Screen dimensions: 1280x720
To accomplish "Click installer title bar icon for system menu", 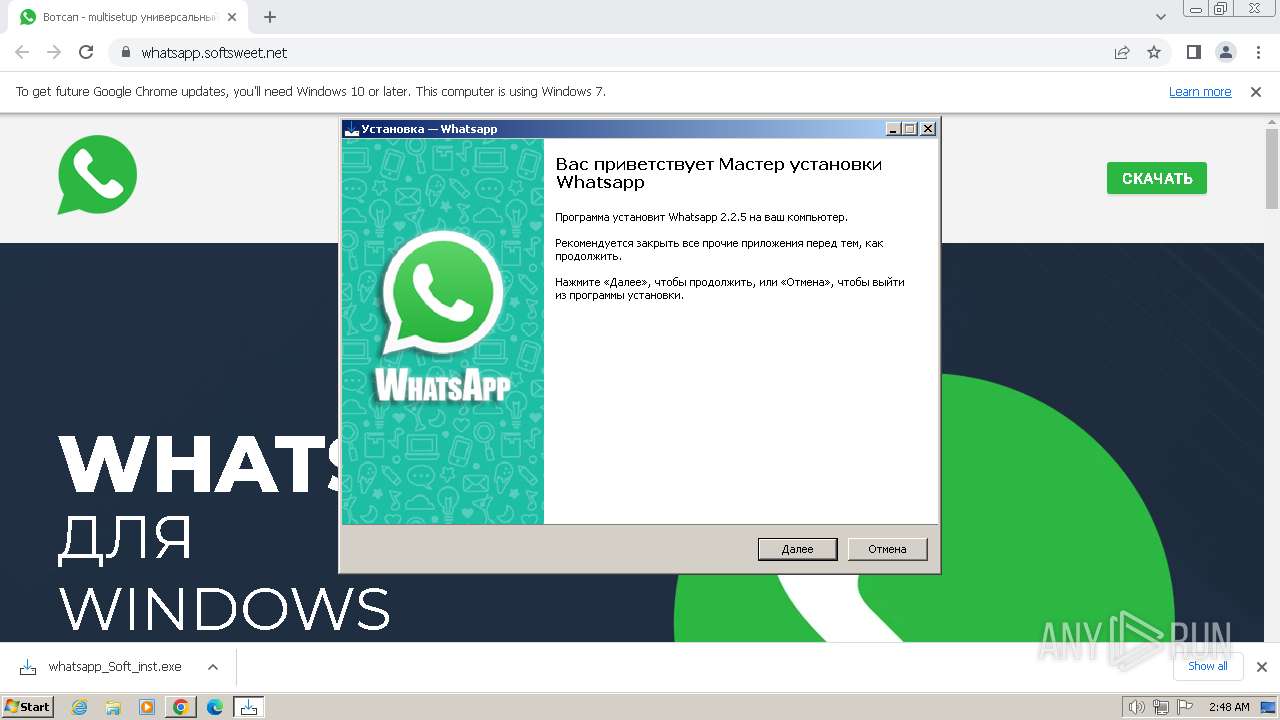I will (351, 129).
